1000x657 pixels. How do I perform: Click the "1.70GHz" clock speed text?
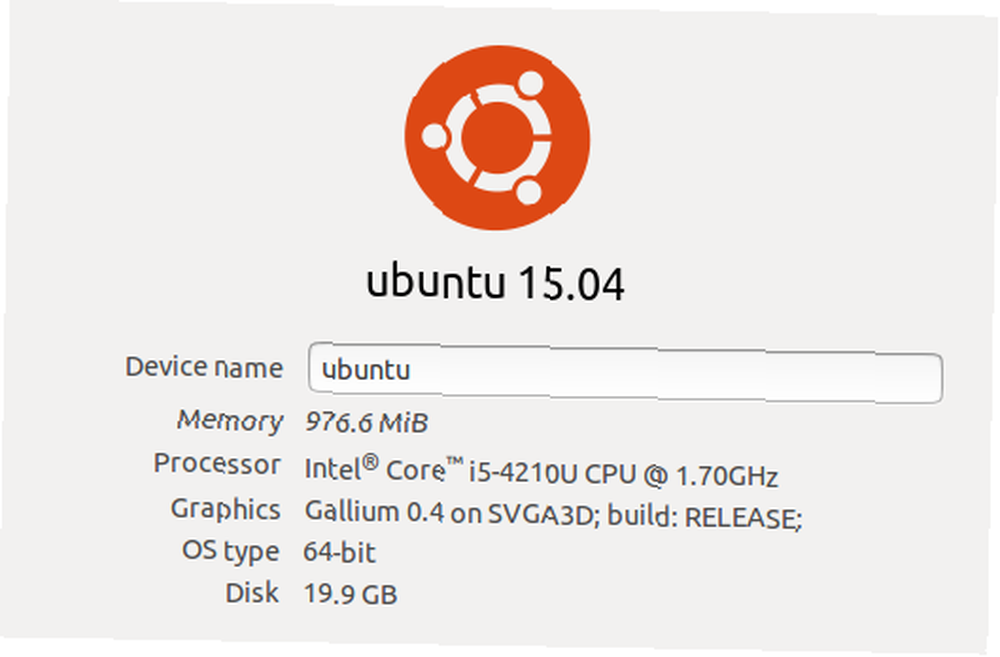coord(727,476)
